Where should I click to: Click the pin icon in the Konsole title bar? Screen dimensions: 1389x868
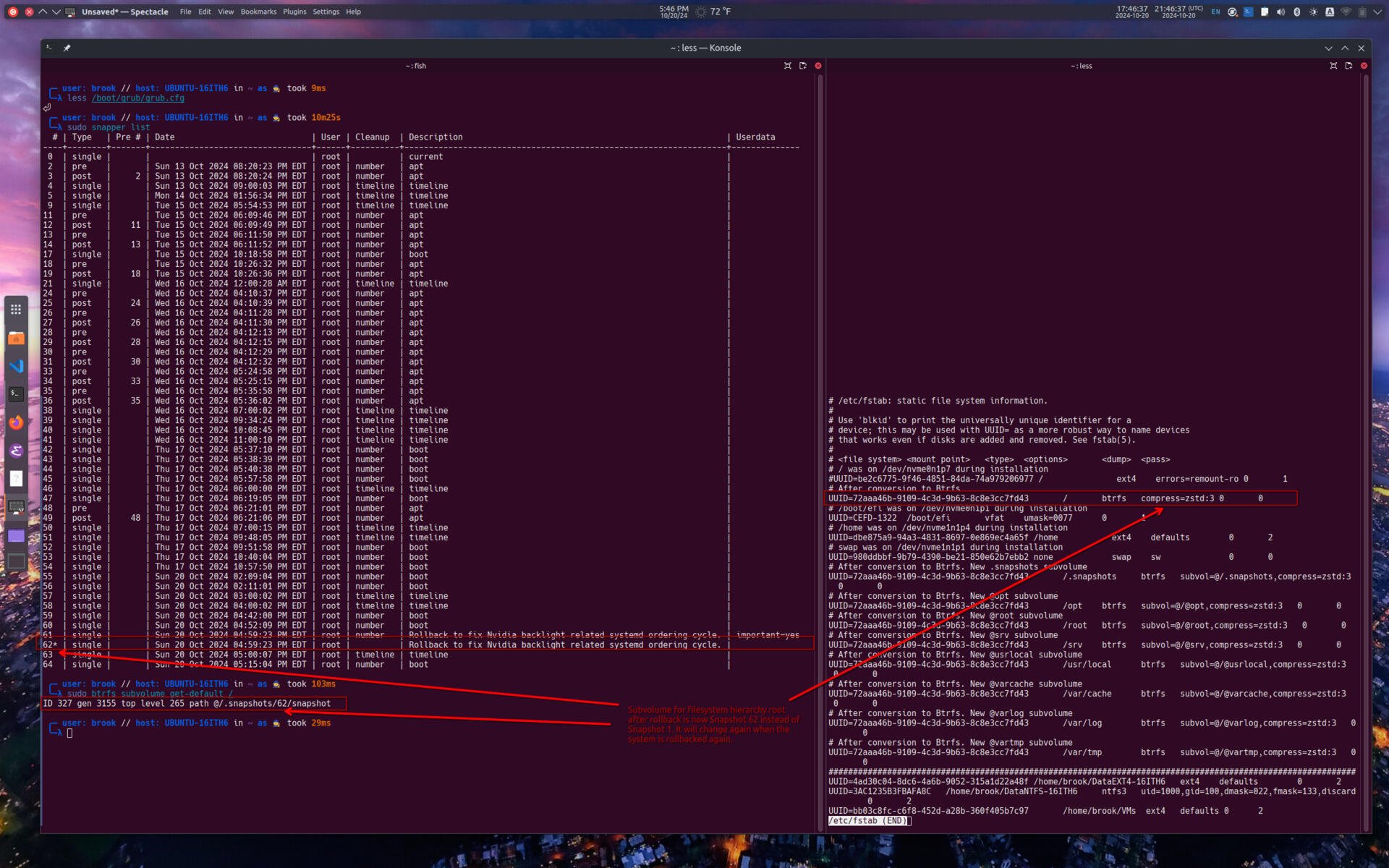coord(67,48)
